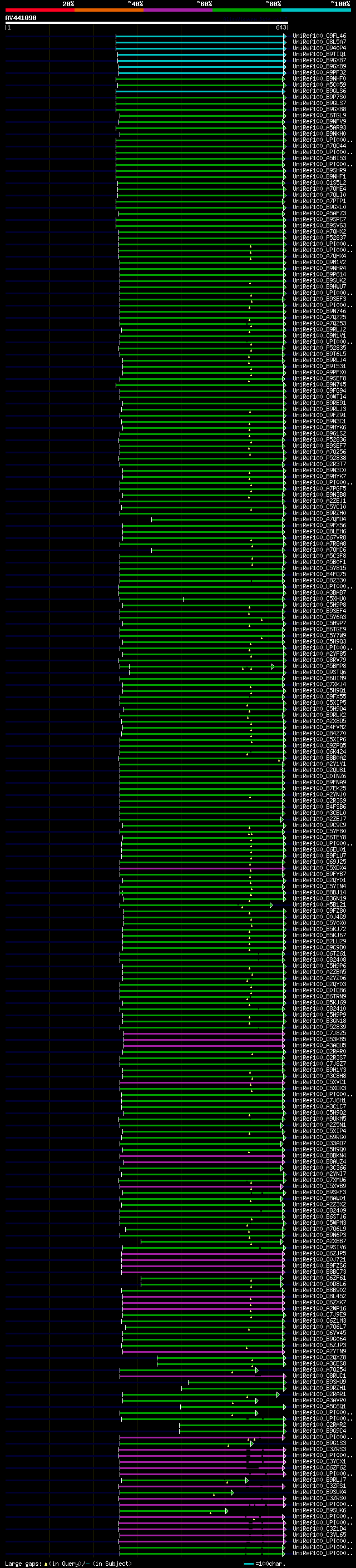Select UniRef100_A7QQ44 label
This screenshot has height=1568, width=356.
[319, 146]
